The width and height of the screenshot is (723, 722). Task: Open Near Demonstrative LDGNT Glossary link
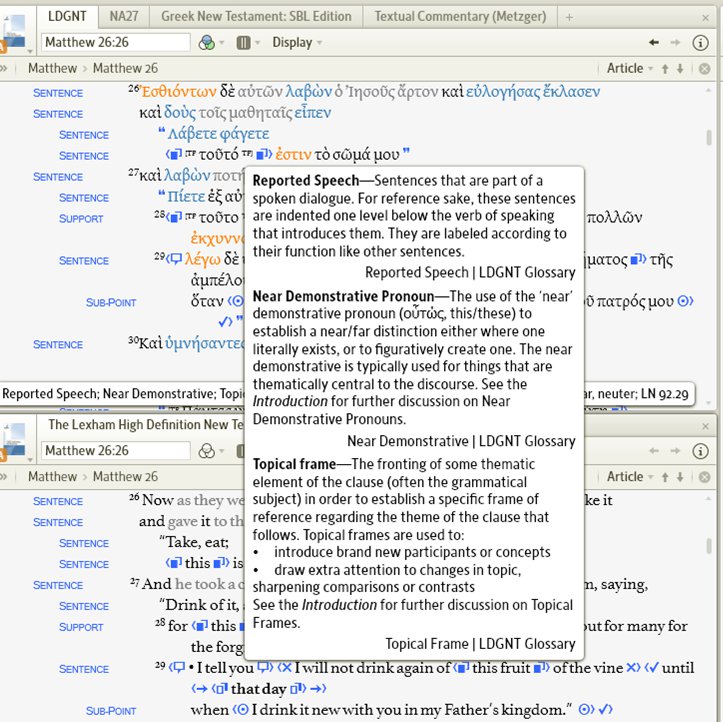tap(461, 441)
